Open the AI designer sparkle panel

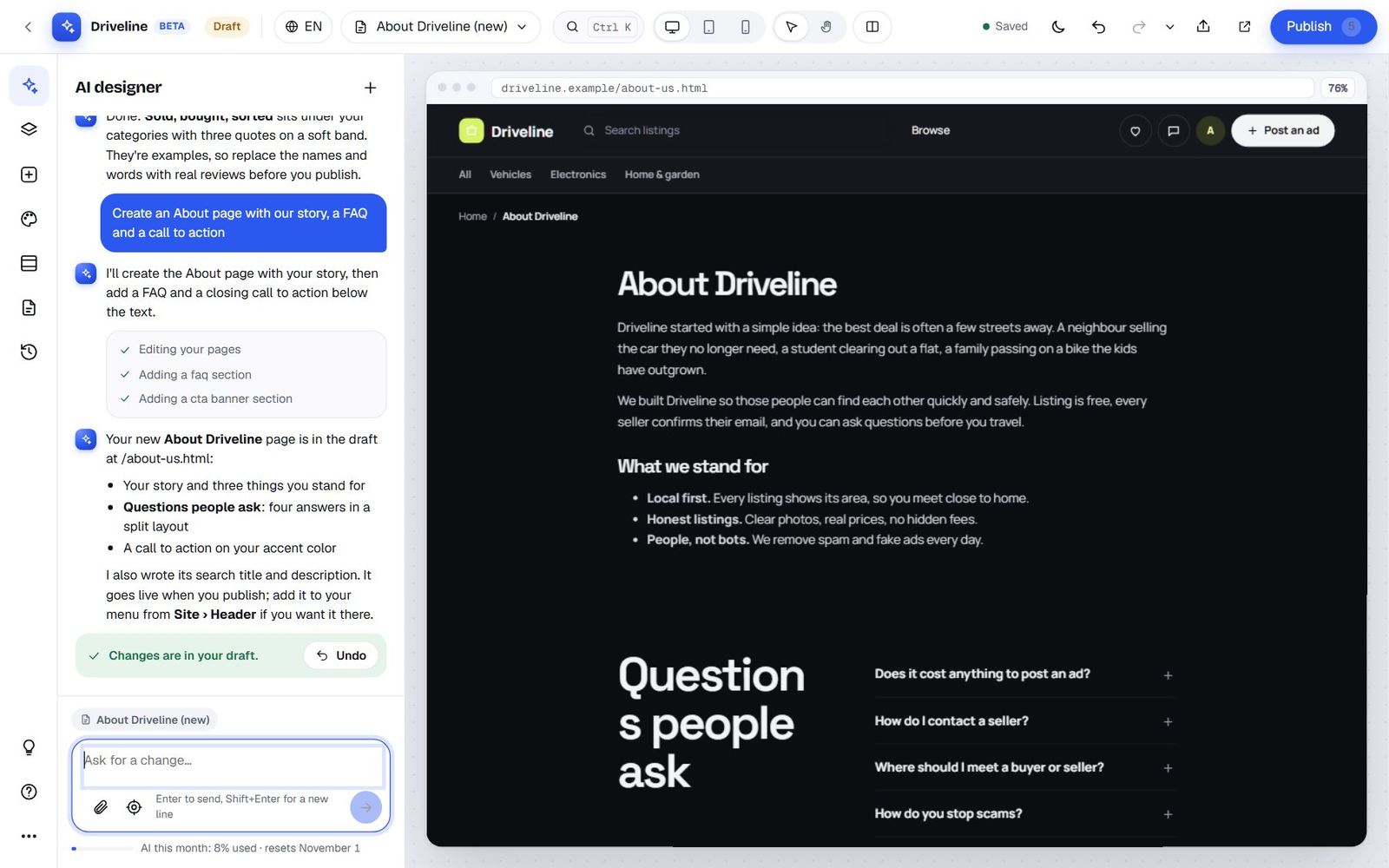point(29,86)
